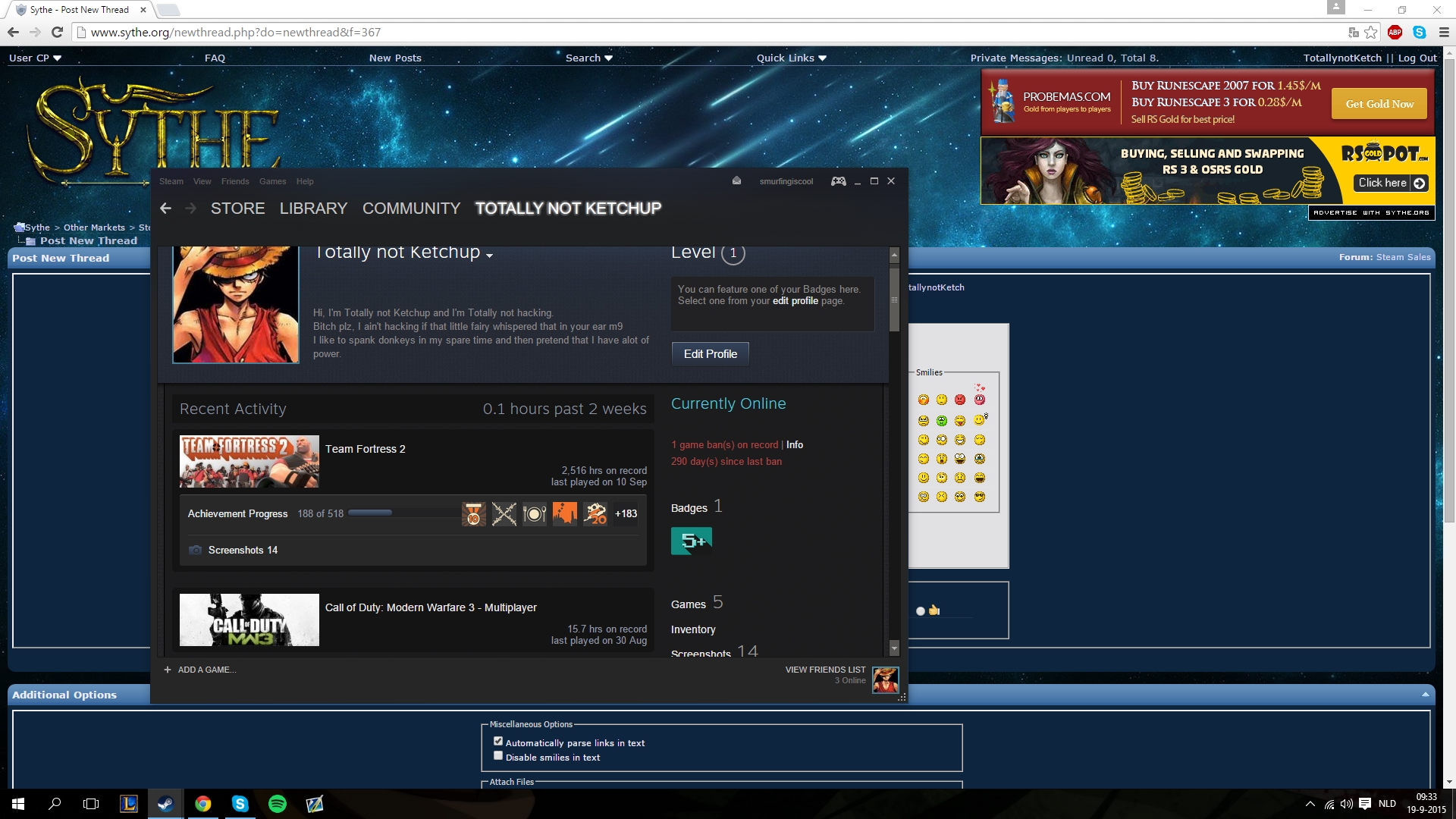
Task: Open the Steam menu in Steam window
Action: [x=171, y=181]
